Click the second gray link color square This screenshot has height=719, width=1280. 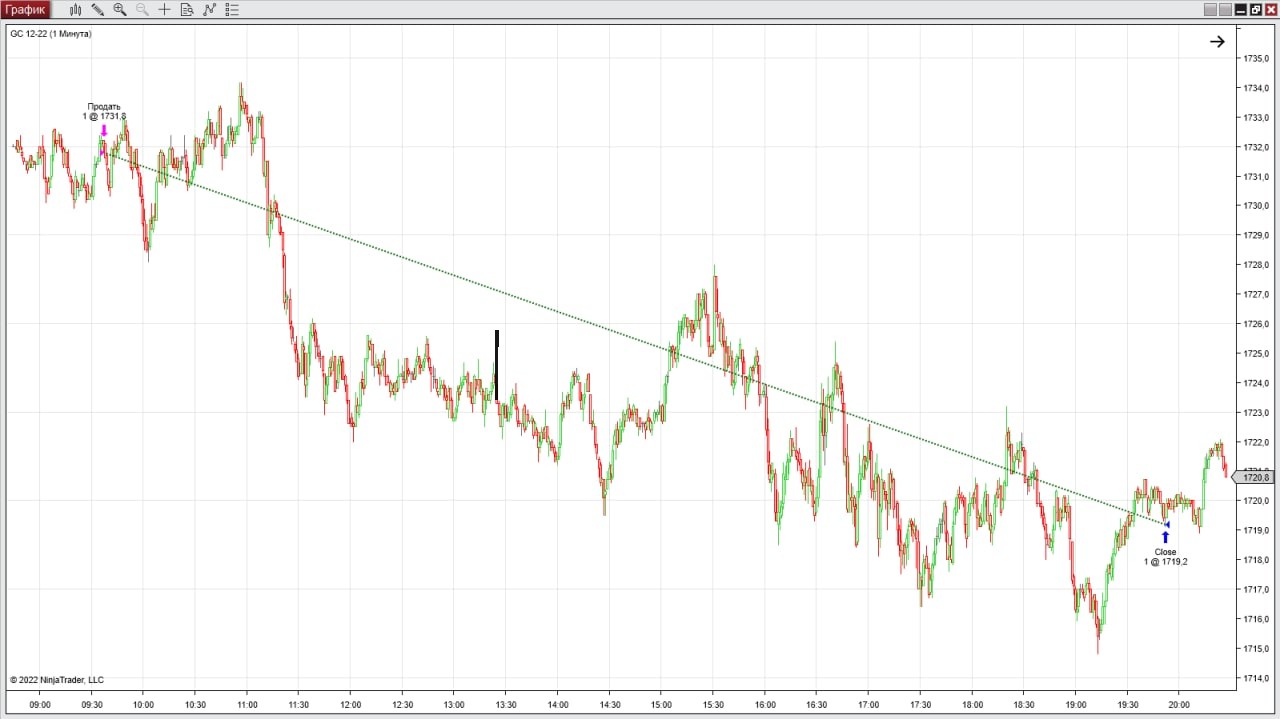1225,10
